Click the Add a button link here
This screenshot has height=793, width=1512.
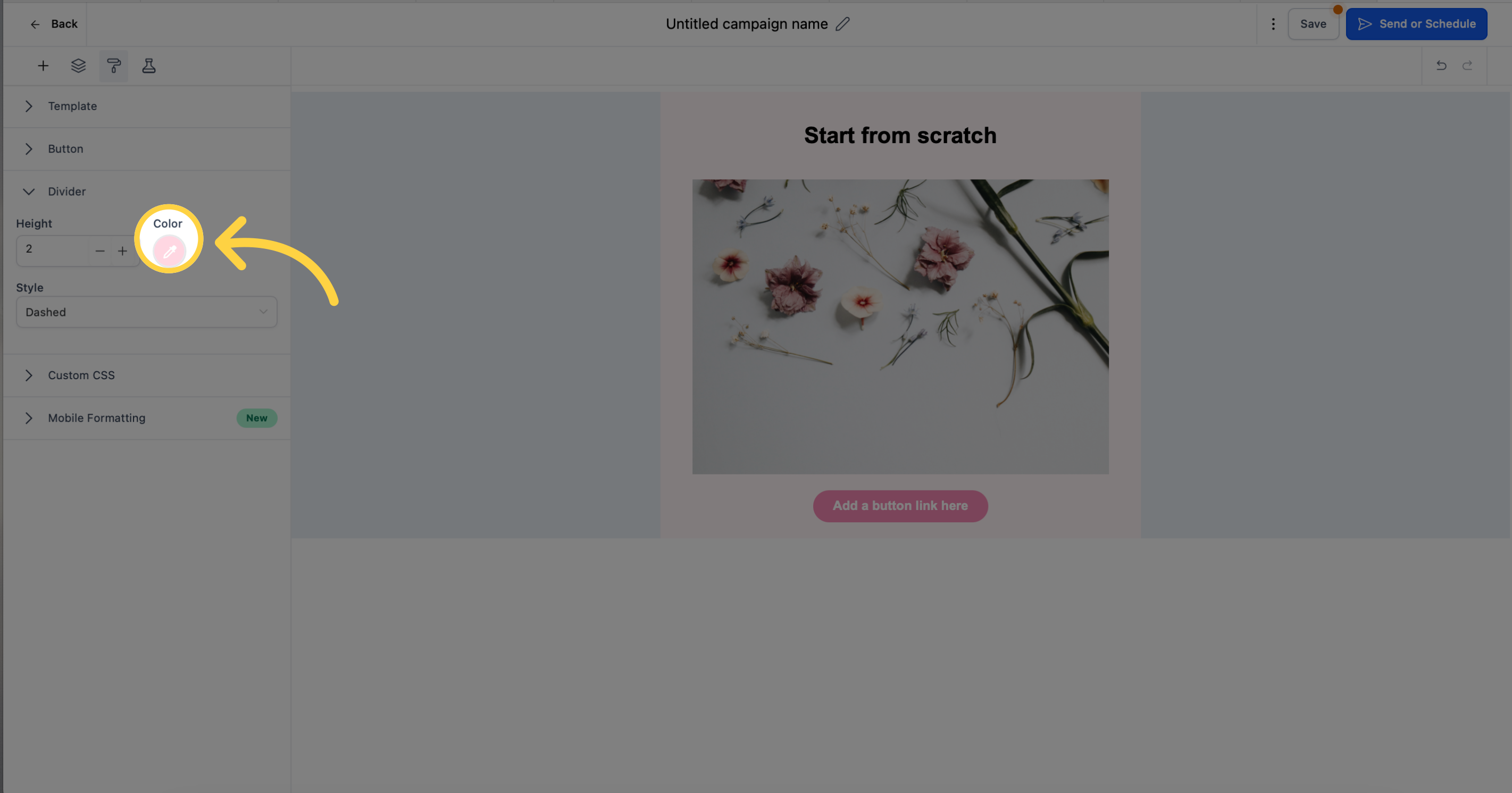(x=900, y=505)
